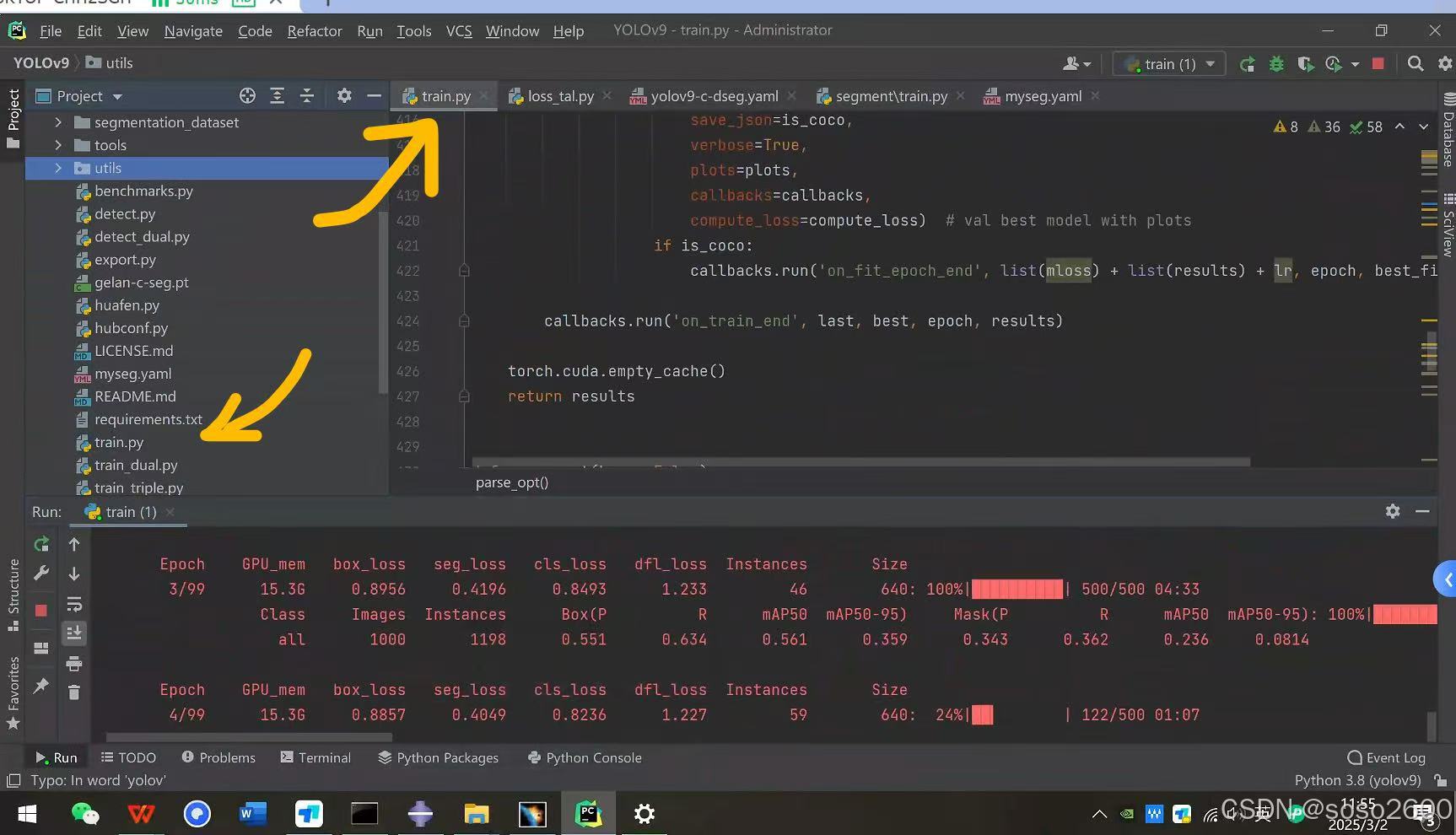Pin the Run tab with pin icon
Screen dimensions: 1456x835
tap(40, 686)
